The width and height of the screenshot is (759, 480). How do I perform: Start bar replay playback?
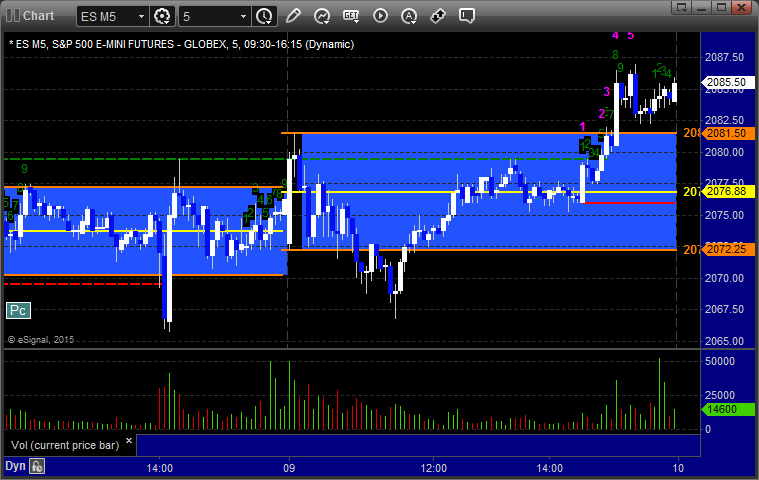[380, 16]
